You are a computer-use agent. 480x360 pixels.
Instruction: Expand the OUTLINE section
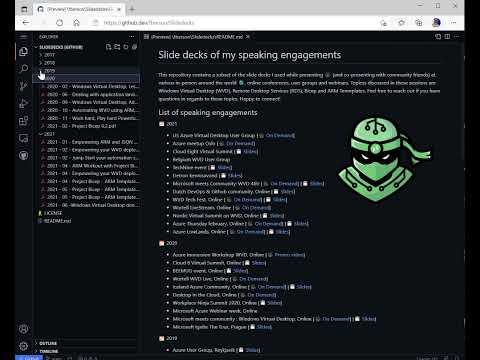click(87, 343)
